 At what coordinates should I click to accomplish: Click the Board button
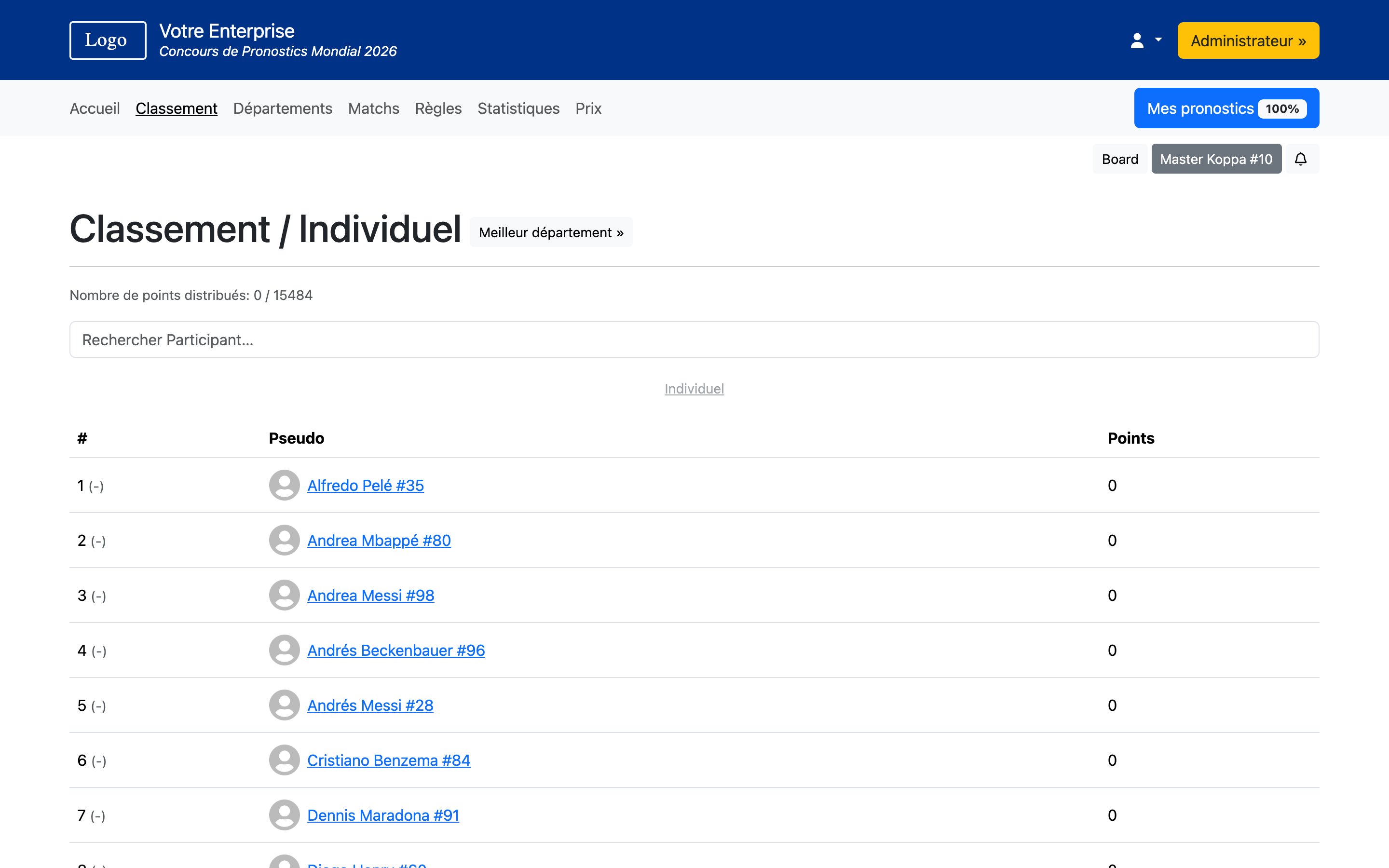pyautogui.click(x=1119, y=159)
